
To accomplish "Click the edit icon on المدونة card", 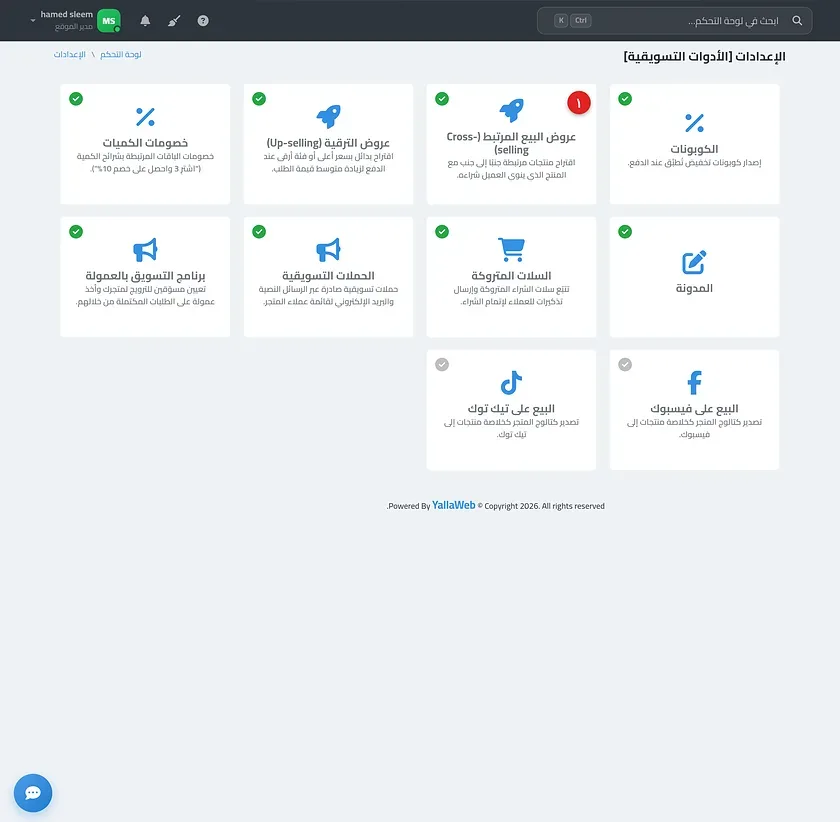I will (x=694, y=262).
